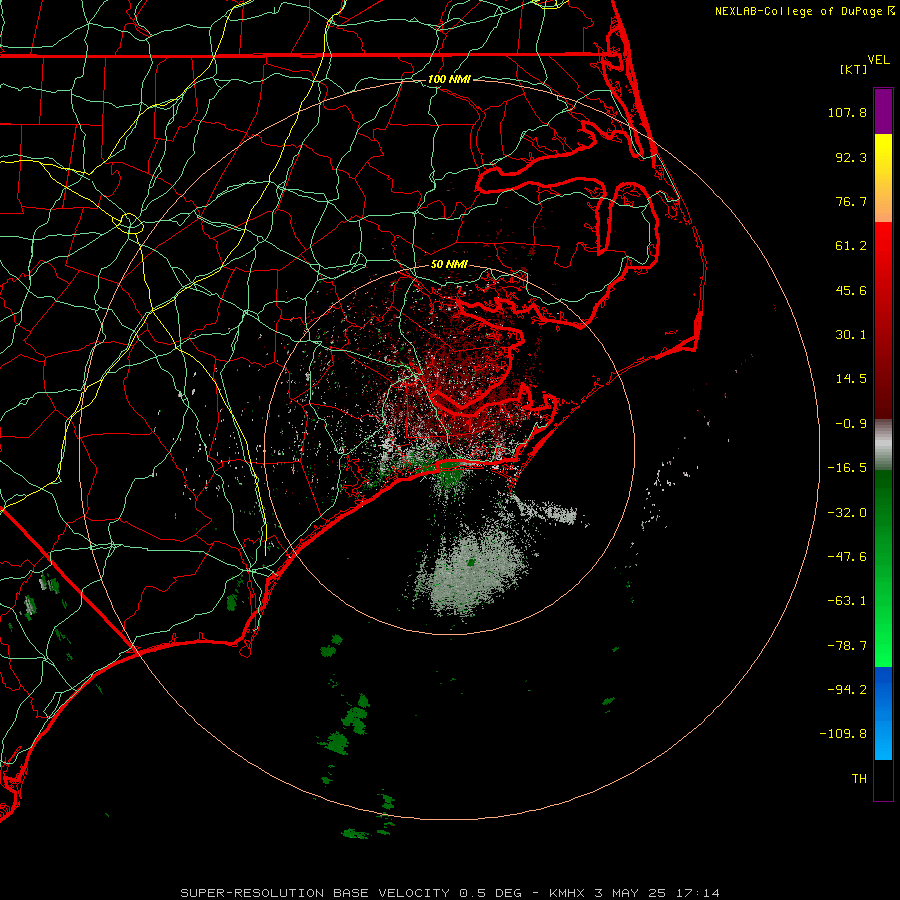Select the 45.6 velocity legend value
The image size is (900, 900).
click(x=851, y=290)
